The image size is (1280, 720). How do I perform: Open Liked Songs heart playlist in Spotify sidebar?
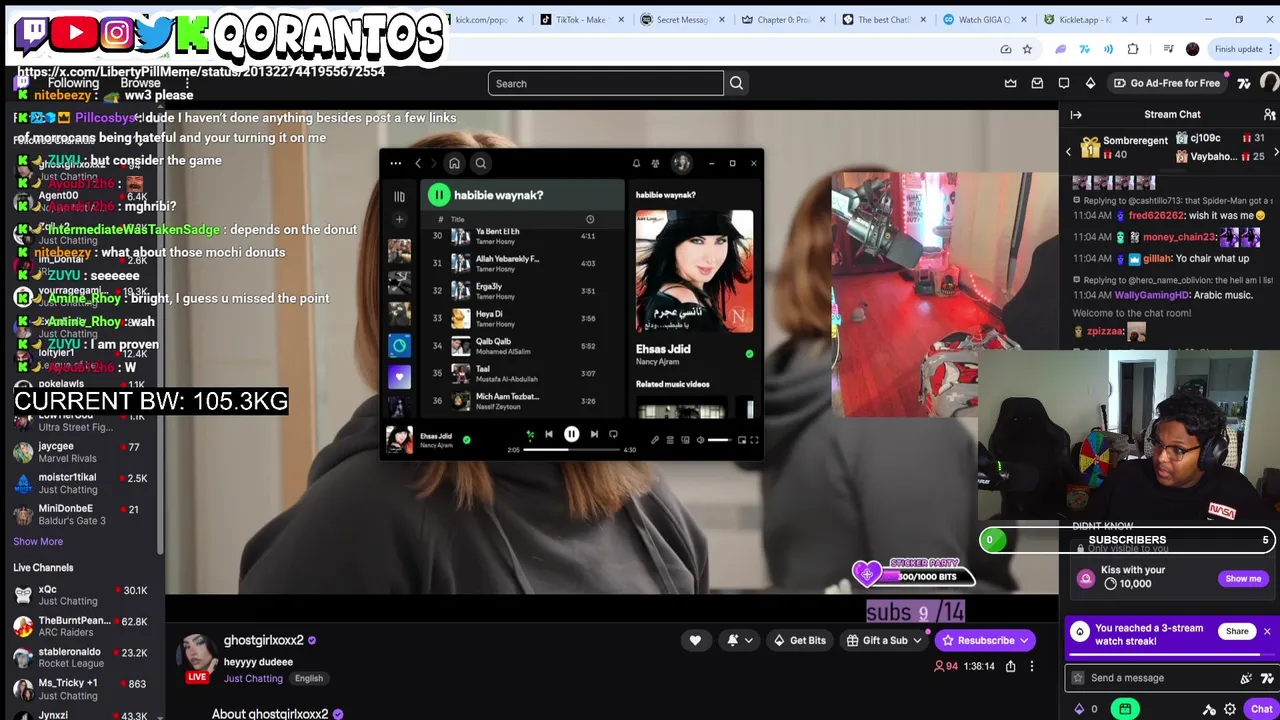point(399,377)
